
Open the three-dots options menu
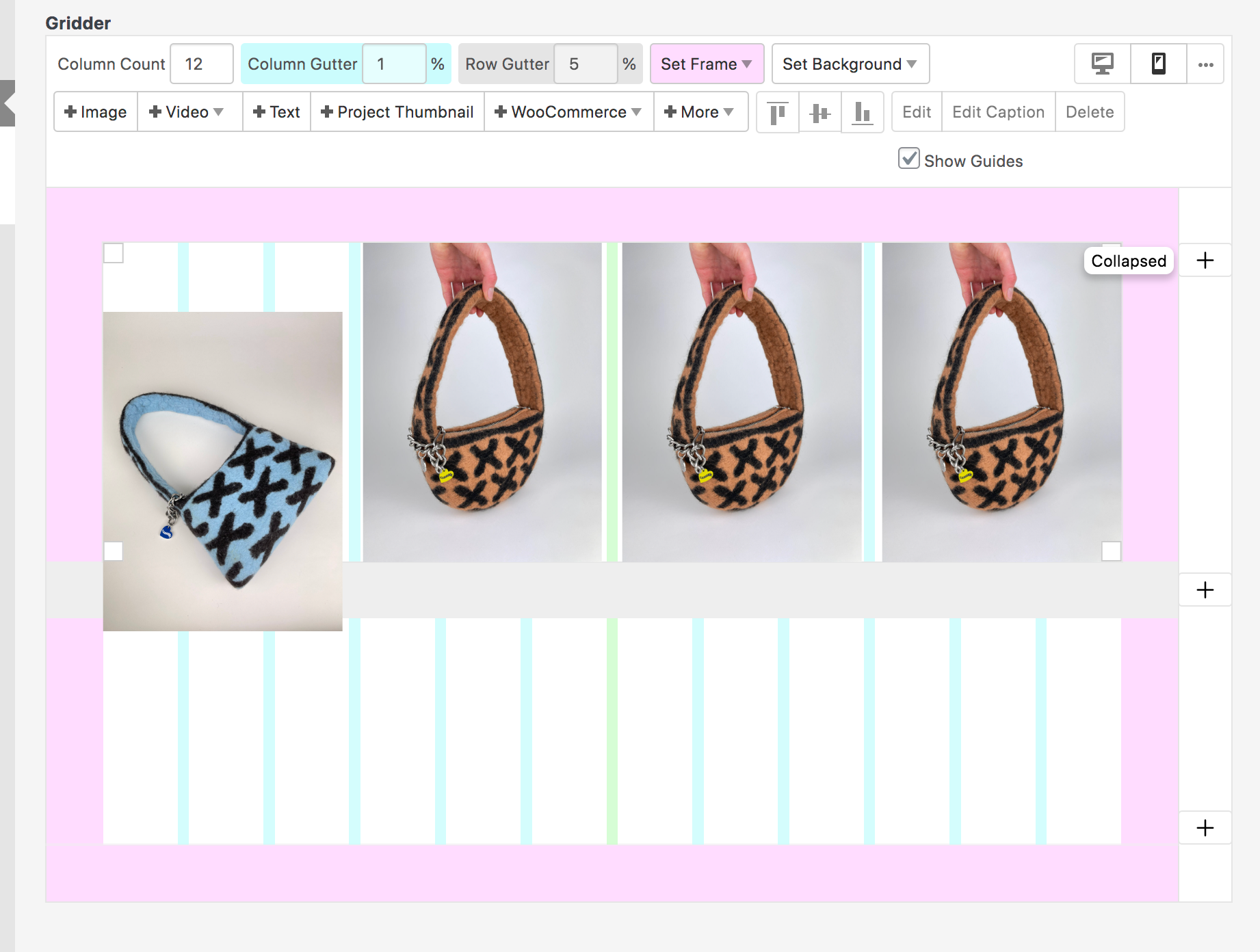1205,64
